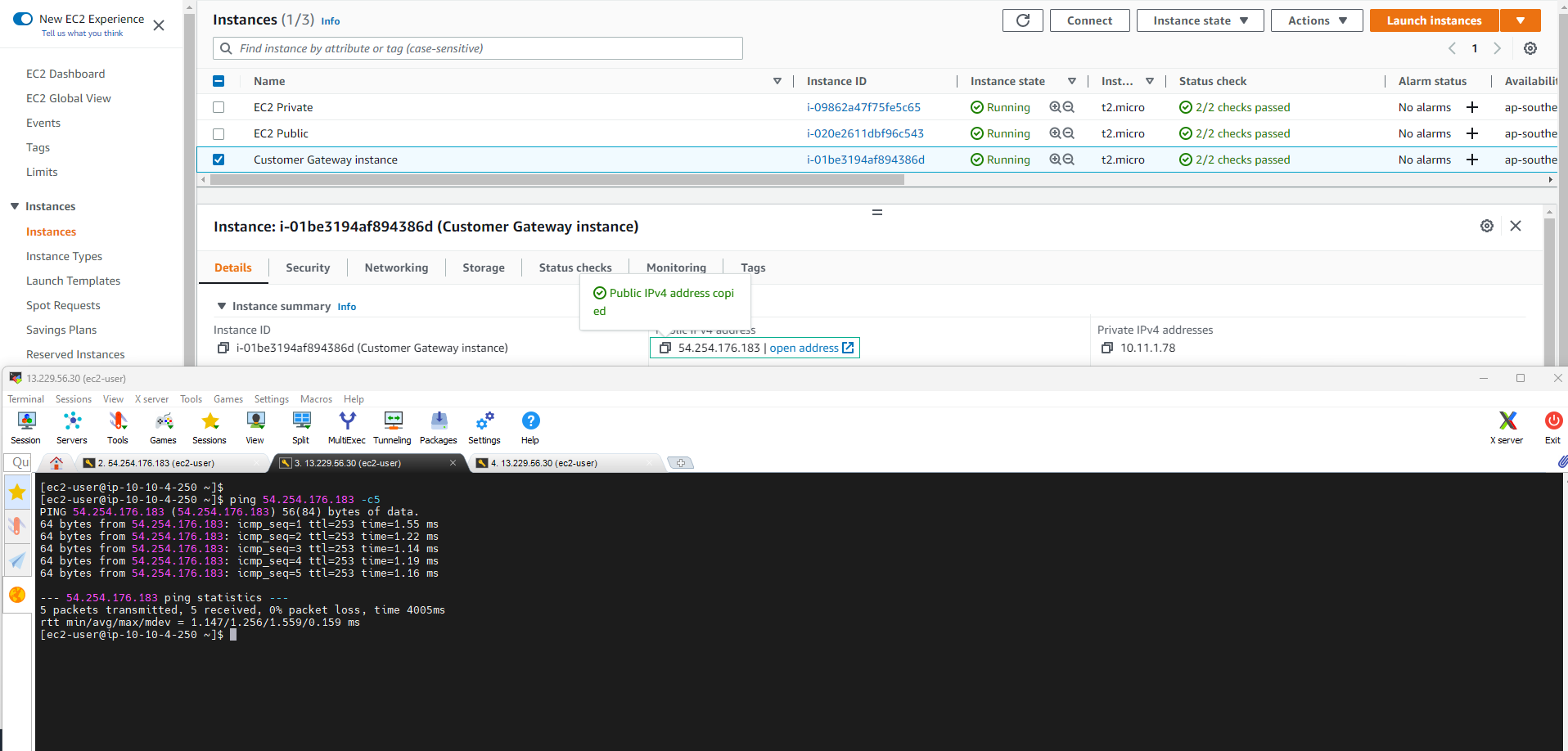Toggle the select-all header checkbox
The height and width of the screenshot is (751, 1568).
[219, 81]
